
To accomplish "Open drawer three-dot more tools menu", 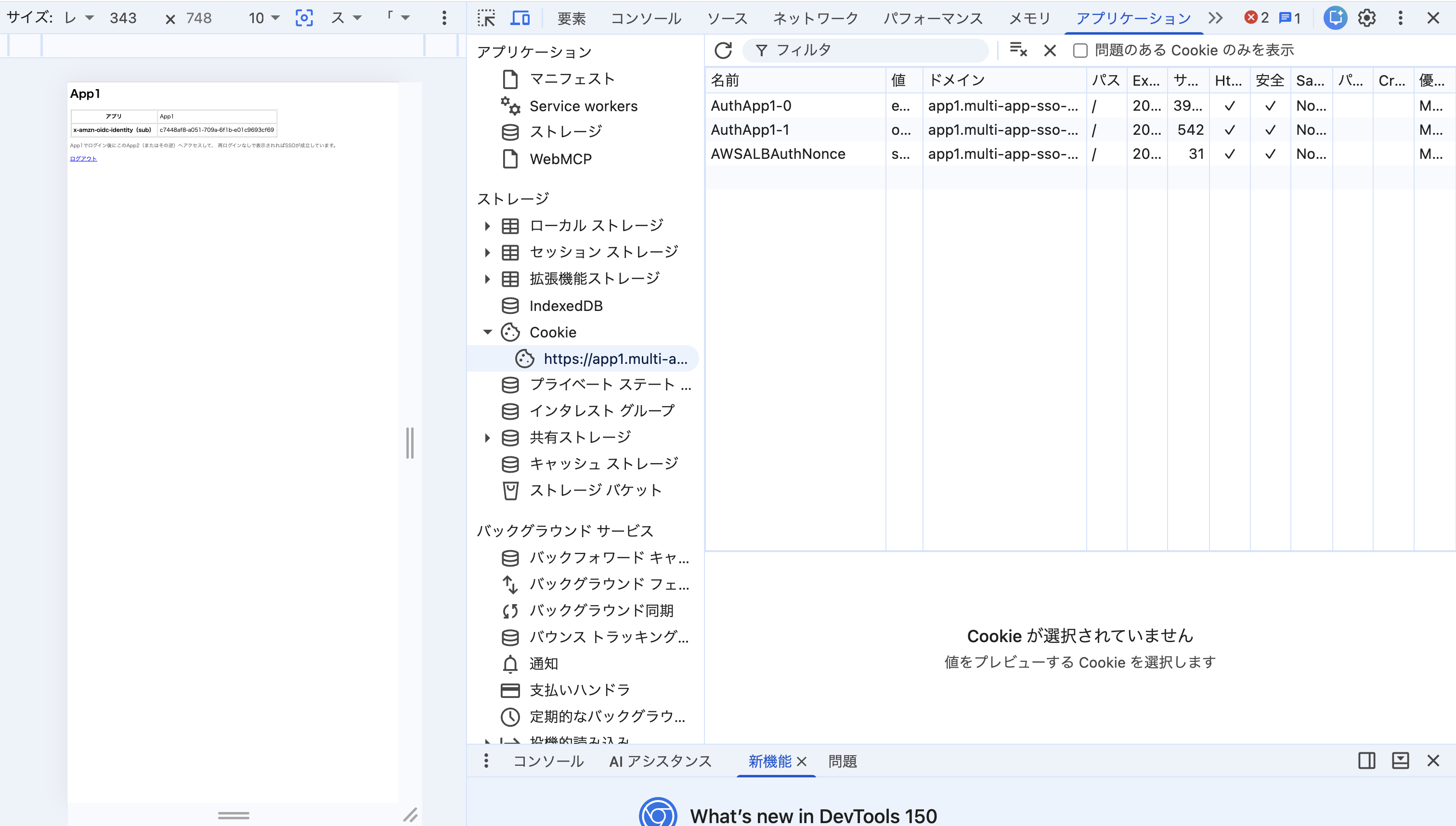I will point(486,761).
